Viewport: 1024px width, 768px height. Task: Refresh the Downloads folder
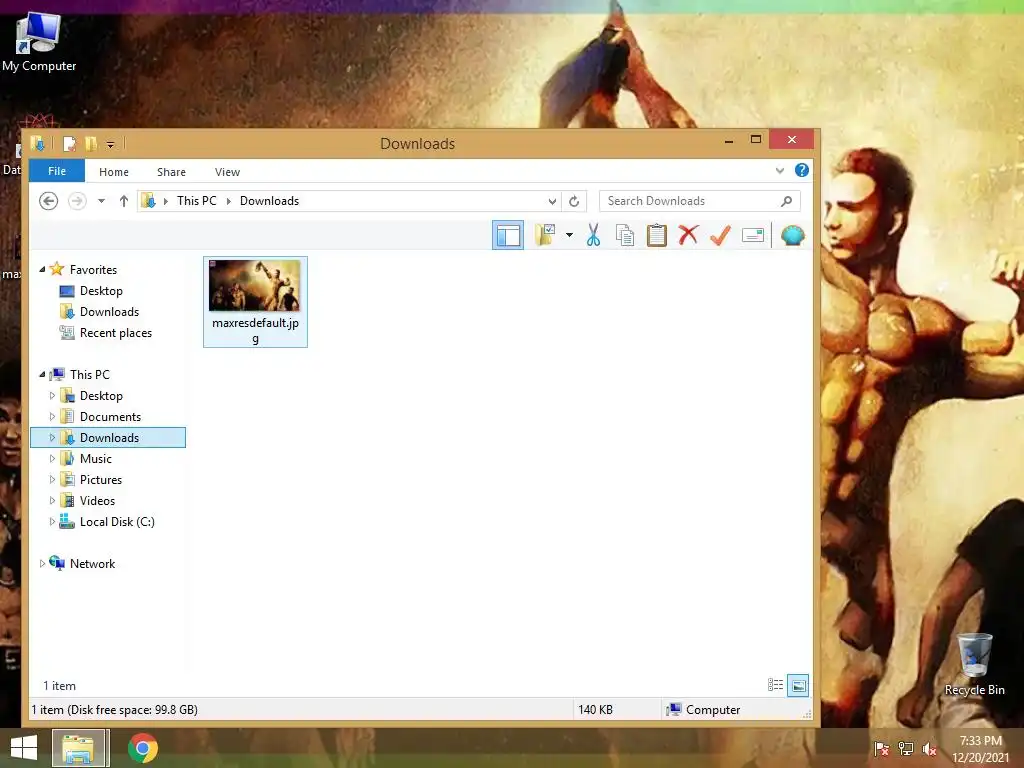point(574,201)
